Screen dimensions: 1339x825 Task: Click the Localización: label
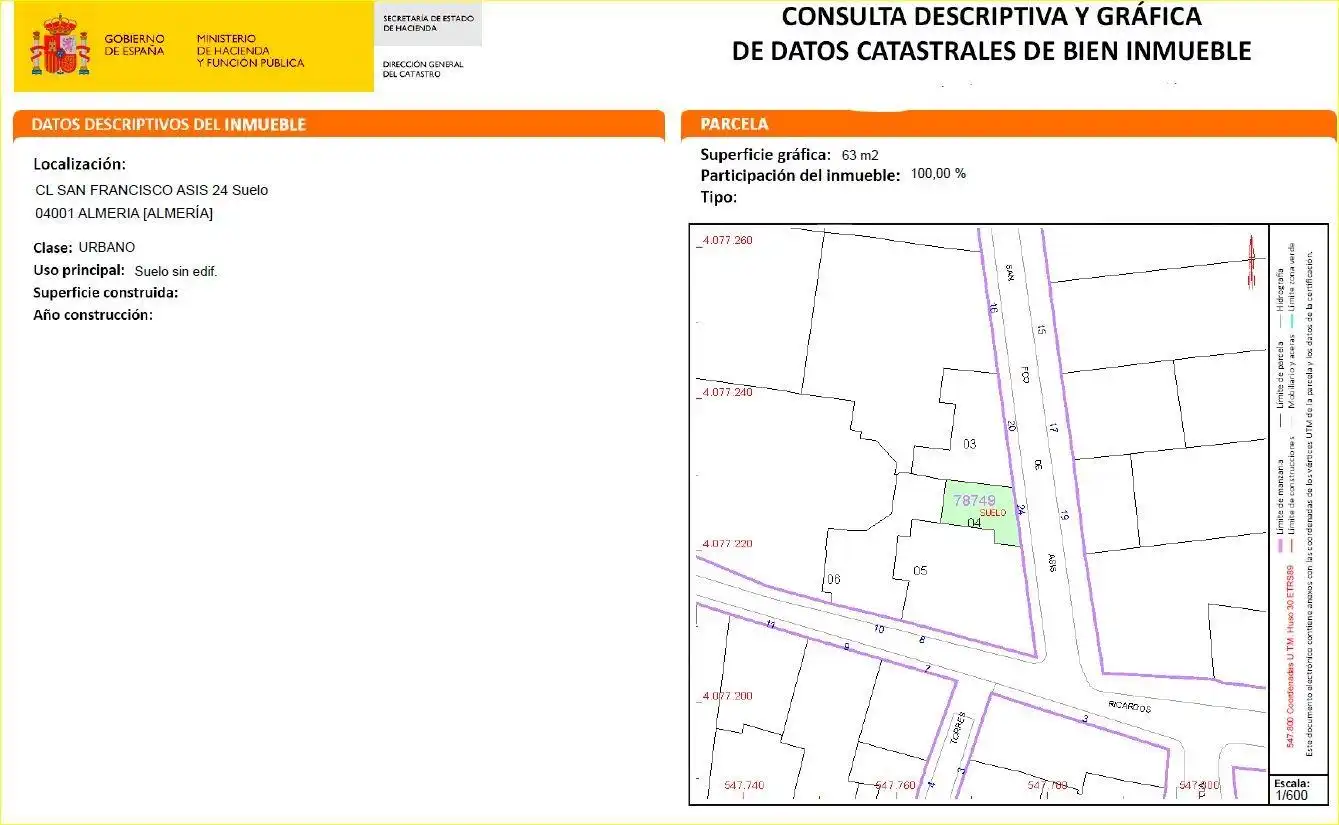(80, 164)
